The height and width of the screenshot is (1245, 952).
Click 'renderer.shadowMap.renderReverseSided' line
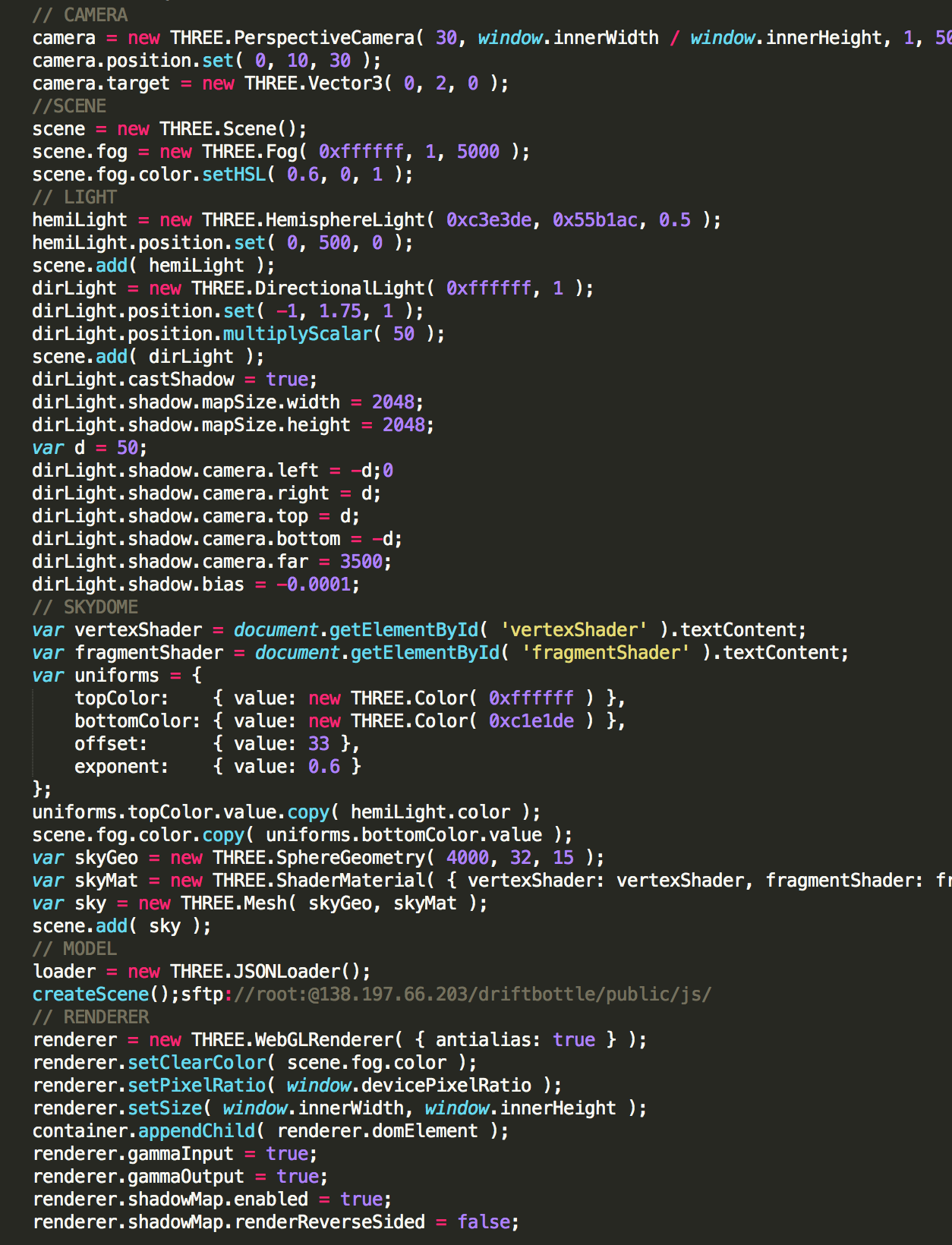(x=276, y=1221)
